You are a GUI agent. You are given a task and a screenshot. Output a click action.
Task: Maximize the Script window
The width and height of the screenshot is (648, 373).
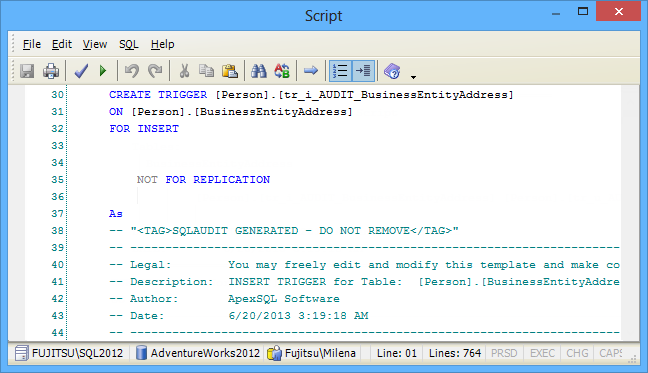coord(583,11)
